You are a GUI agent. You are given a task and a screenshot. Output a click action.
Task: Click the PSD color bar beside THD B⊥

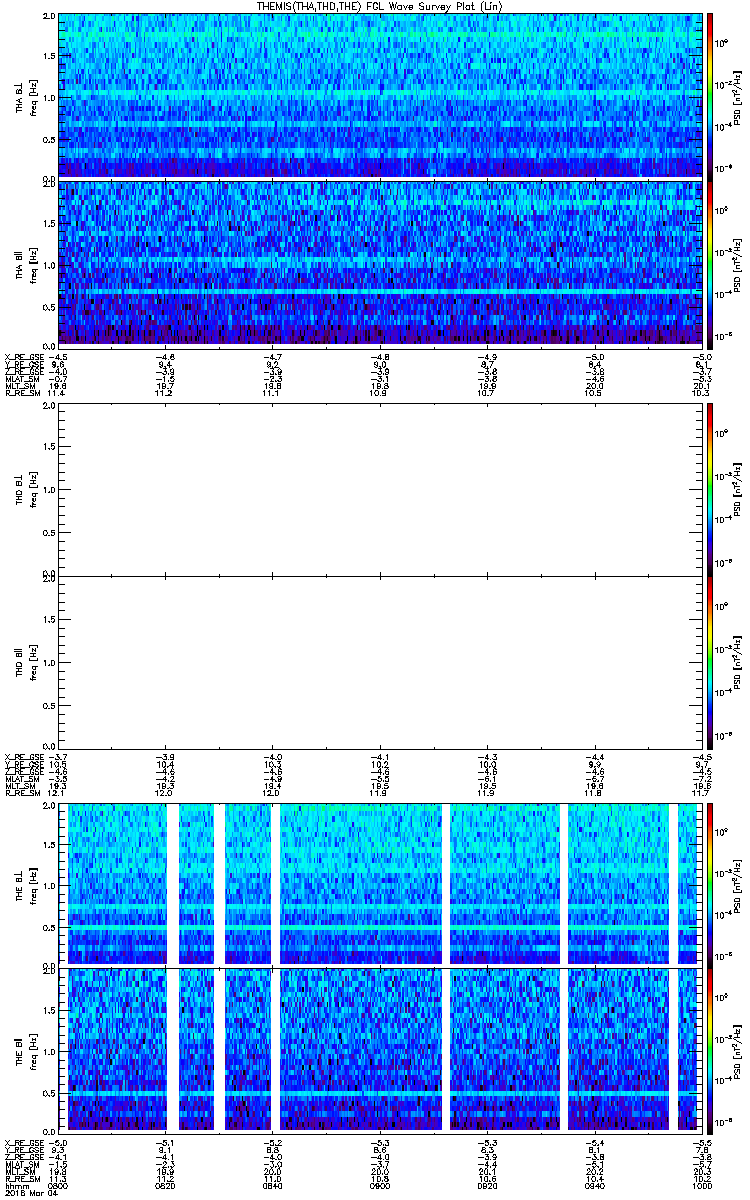tap(711, 490)
